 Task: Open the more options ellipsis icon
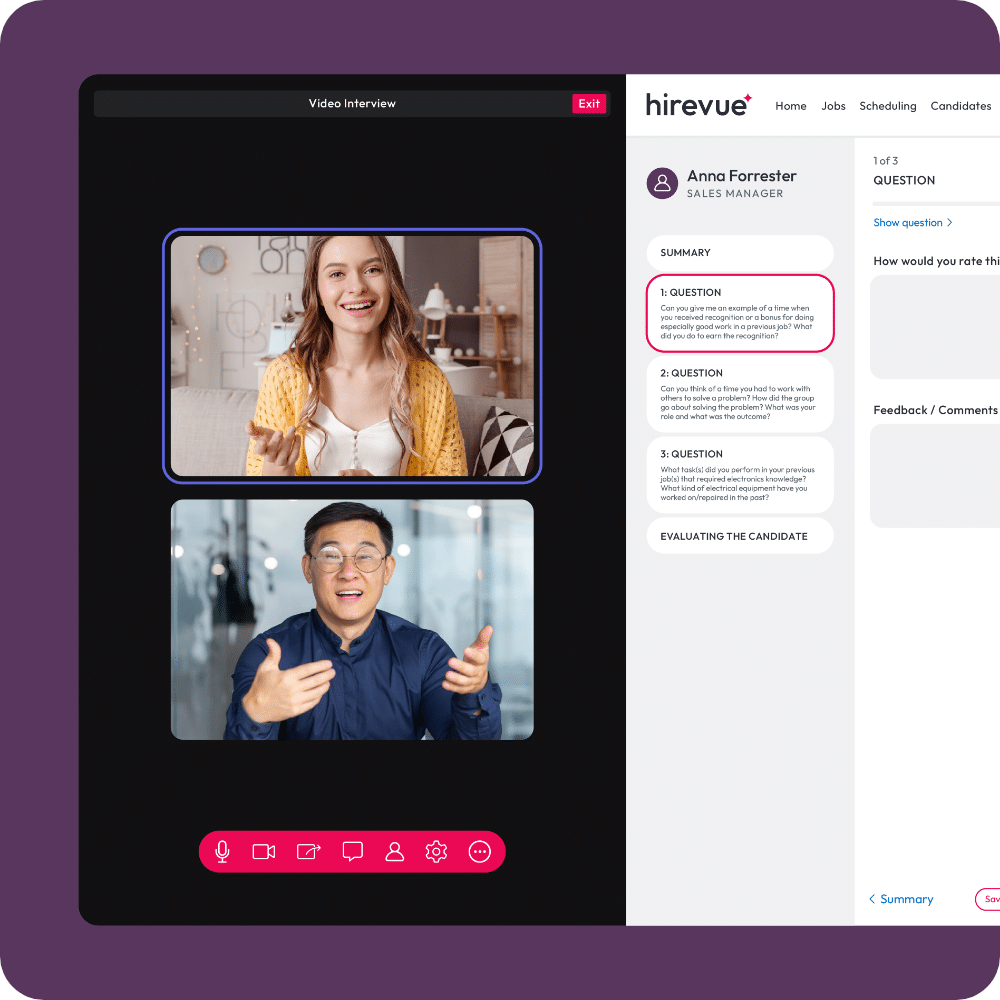pyautogui.click(x=480, y=851)
